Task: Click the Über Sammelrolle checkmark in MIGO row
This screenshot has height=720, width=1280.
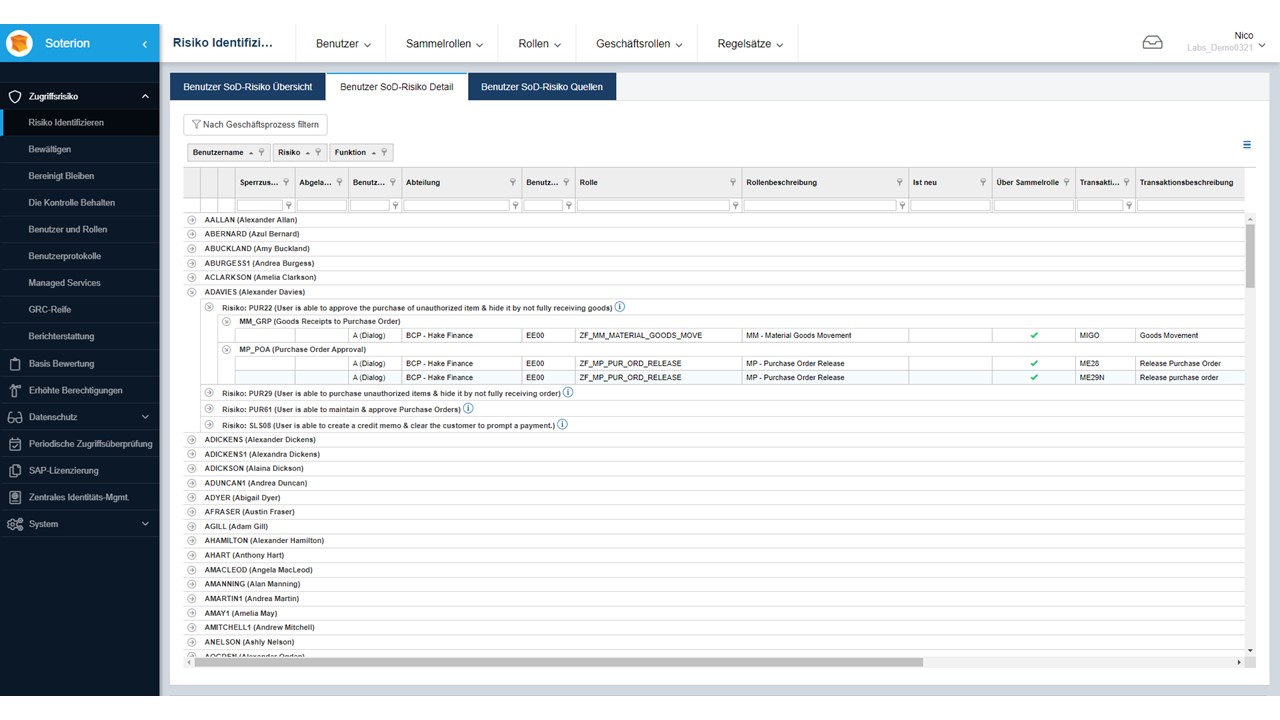Action: (x=1034, y=336)
